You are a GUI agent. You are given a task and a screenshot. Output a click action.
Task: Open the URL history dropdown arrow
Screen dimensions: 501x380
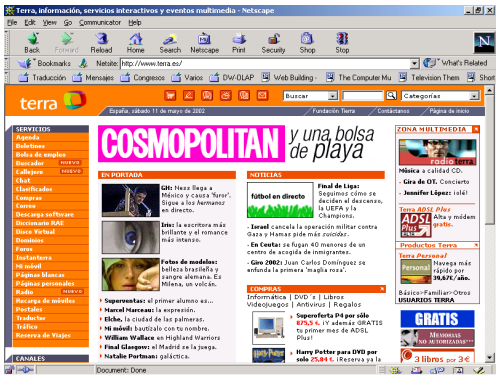[414, 63]
